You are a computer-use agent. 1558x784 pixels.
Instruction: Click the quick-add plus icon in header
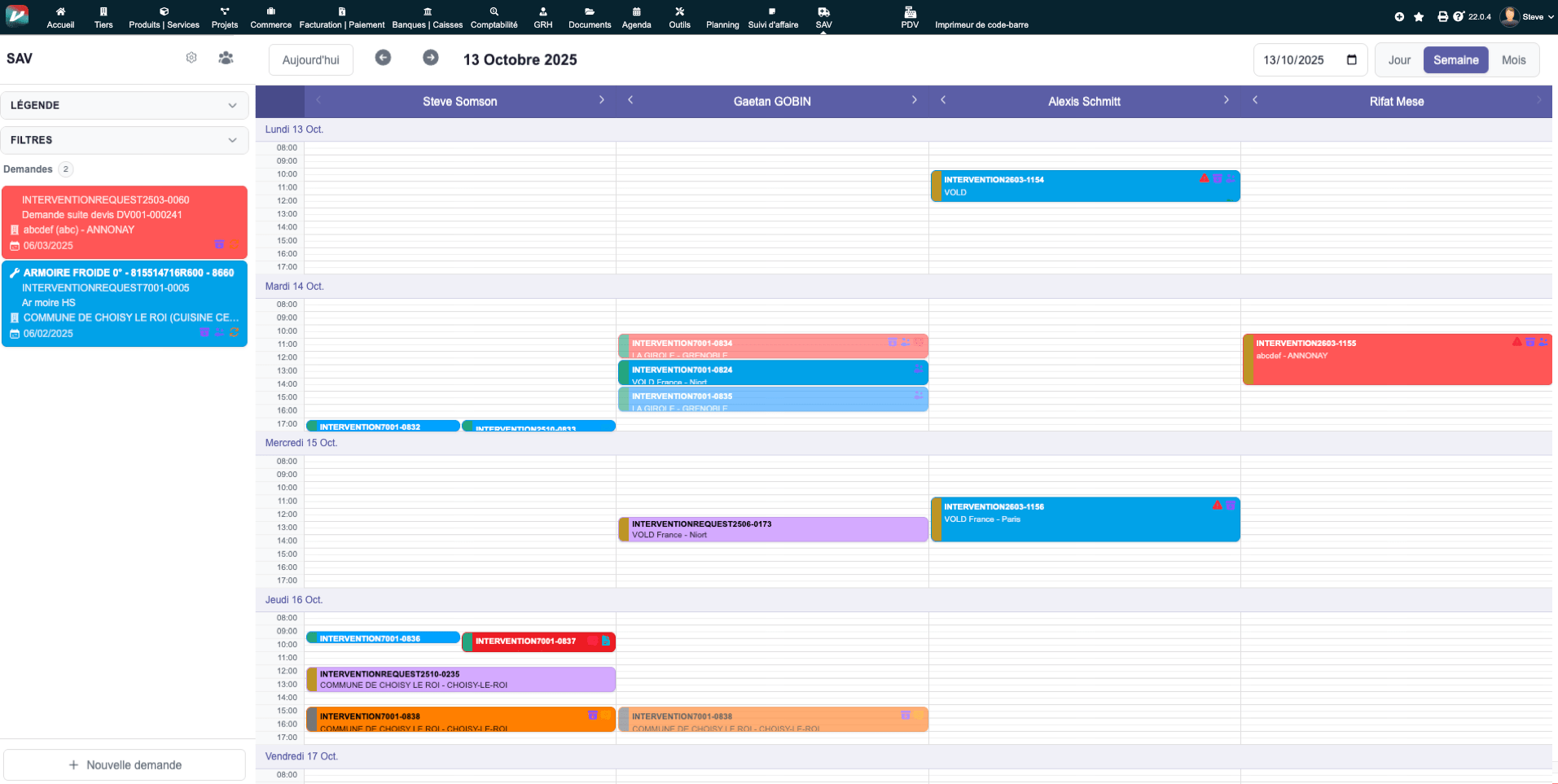1399,16
